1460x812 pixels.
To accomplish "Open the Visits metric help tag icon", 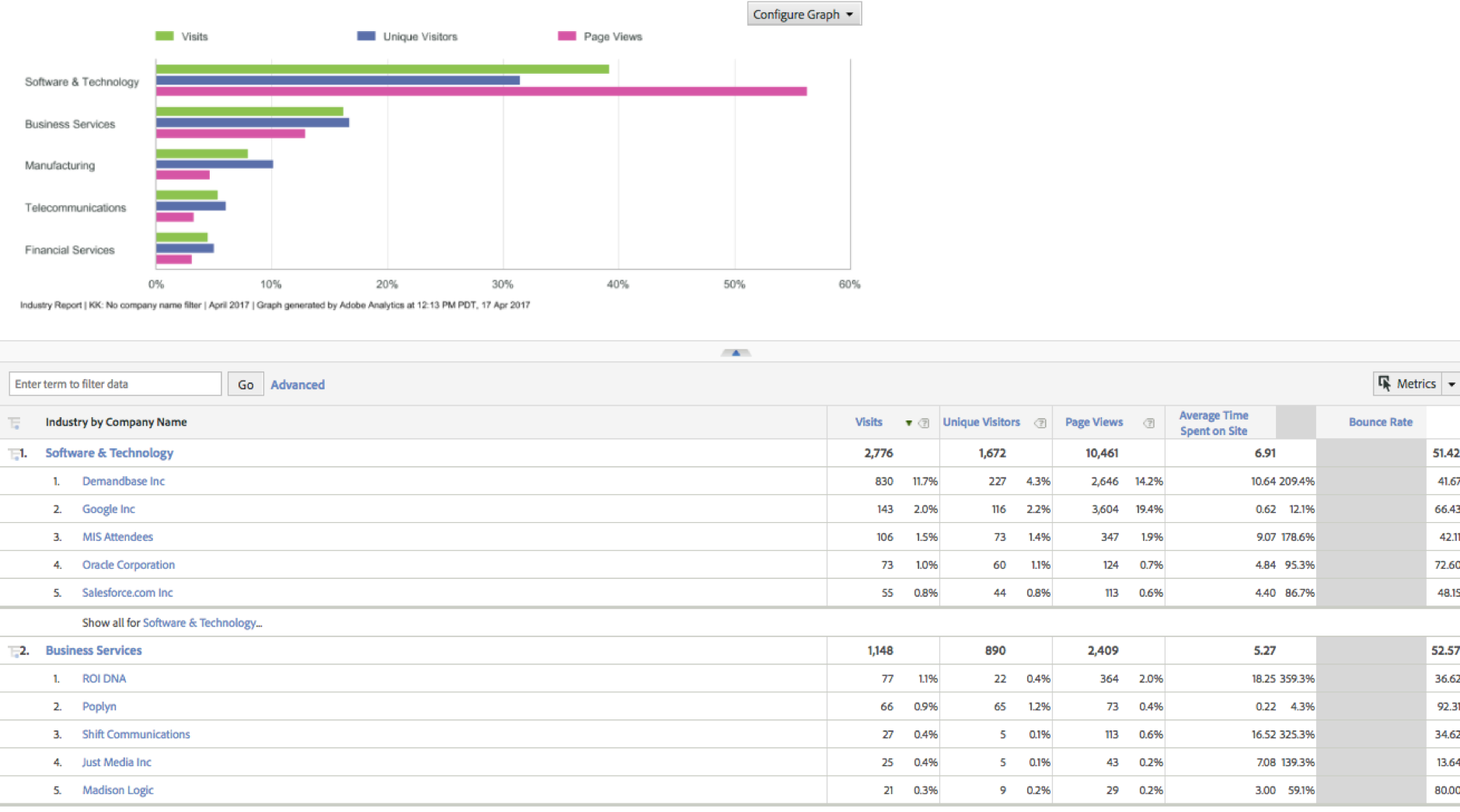I will (x=924, y=423).
